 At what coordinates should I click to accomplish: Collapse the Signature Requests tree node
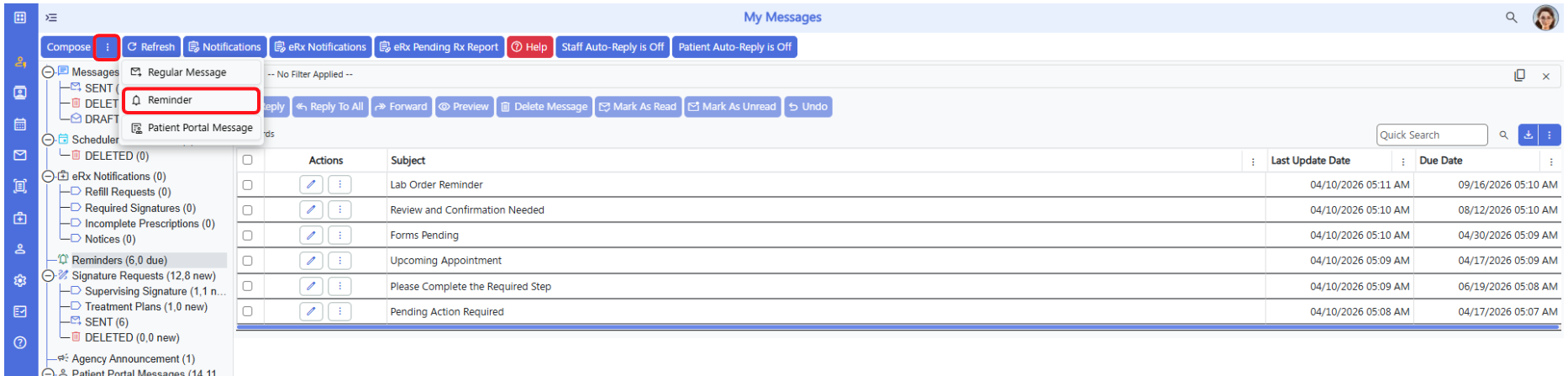[49, 276]
